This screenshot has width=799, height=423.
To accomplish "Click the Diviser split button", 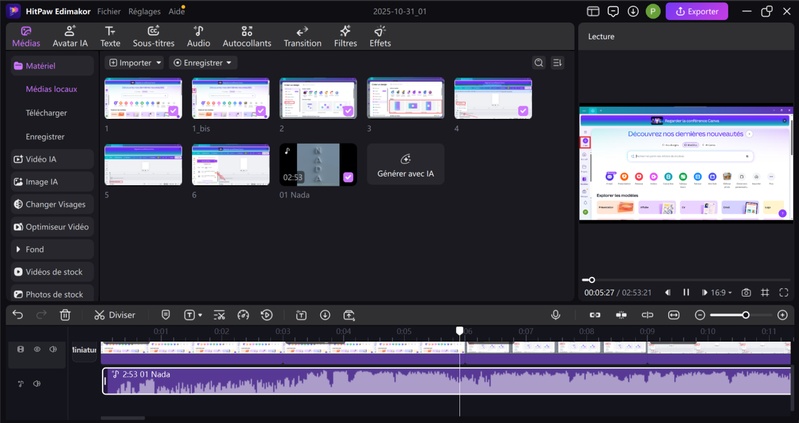I will coord(115,315).
